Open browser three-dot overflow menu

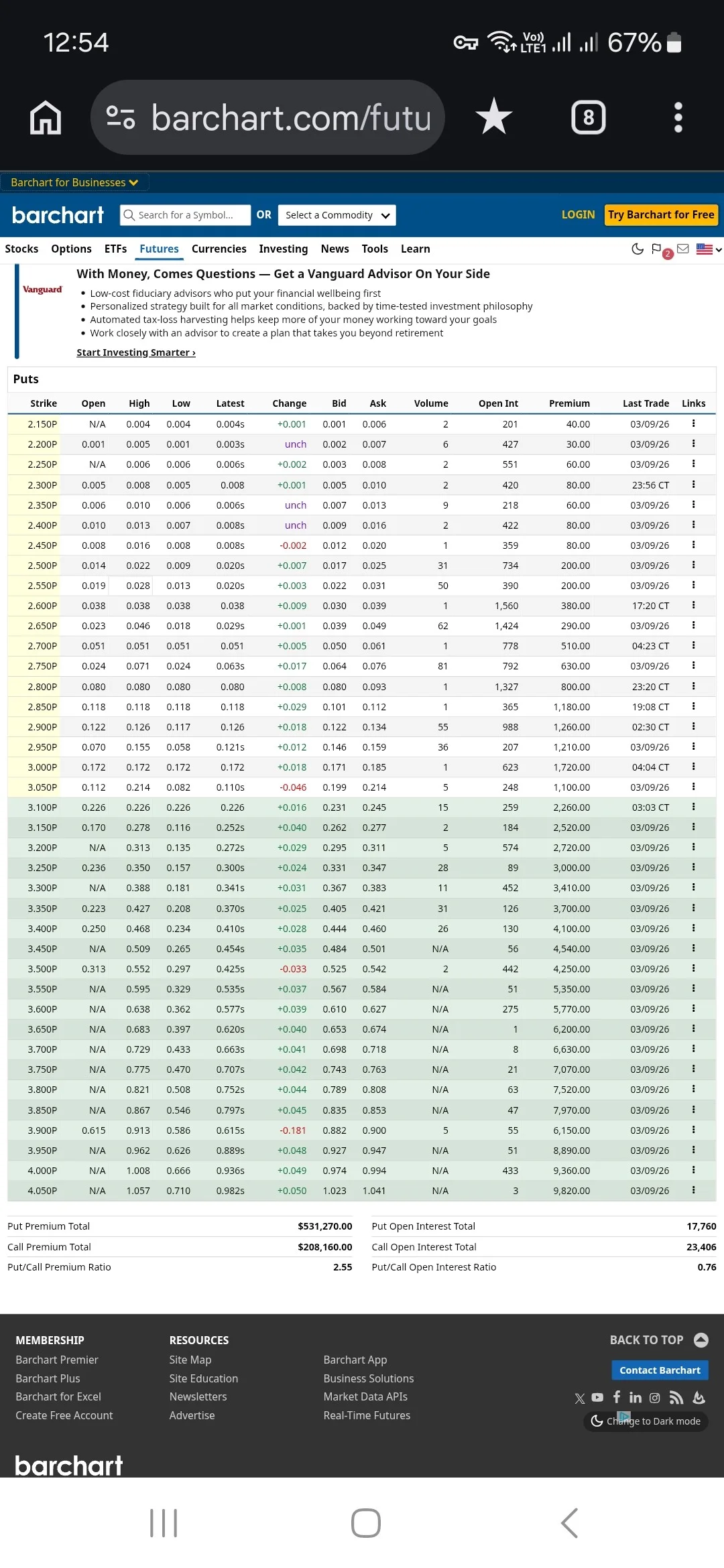[x=678, y=117]
